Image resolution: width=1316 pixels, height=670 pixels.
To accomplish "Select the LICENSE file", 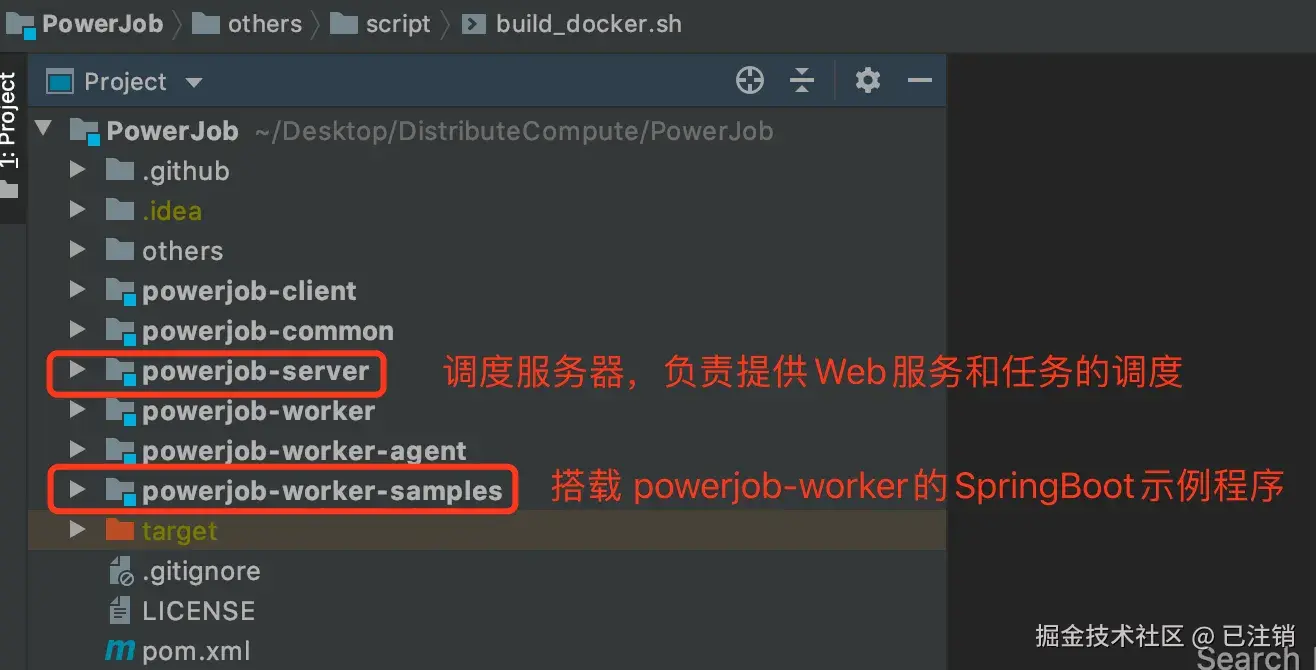I will 198,611.
